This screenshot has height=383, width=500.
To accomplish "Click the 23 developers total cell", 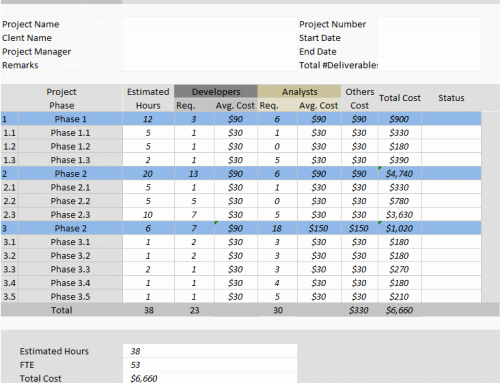I will tap(194, 310).
